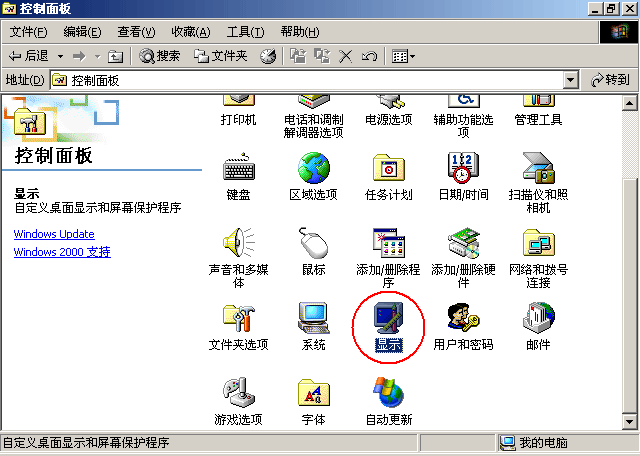
Task: Click the 电话和调制解调器选项 label
Action: 313,126
